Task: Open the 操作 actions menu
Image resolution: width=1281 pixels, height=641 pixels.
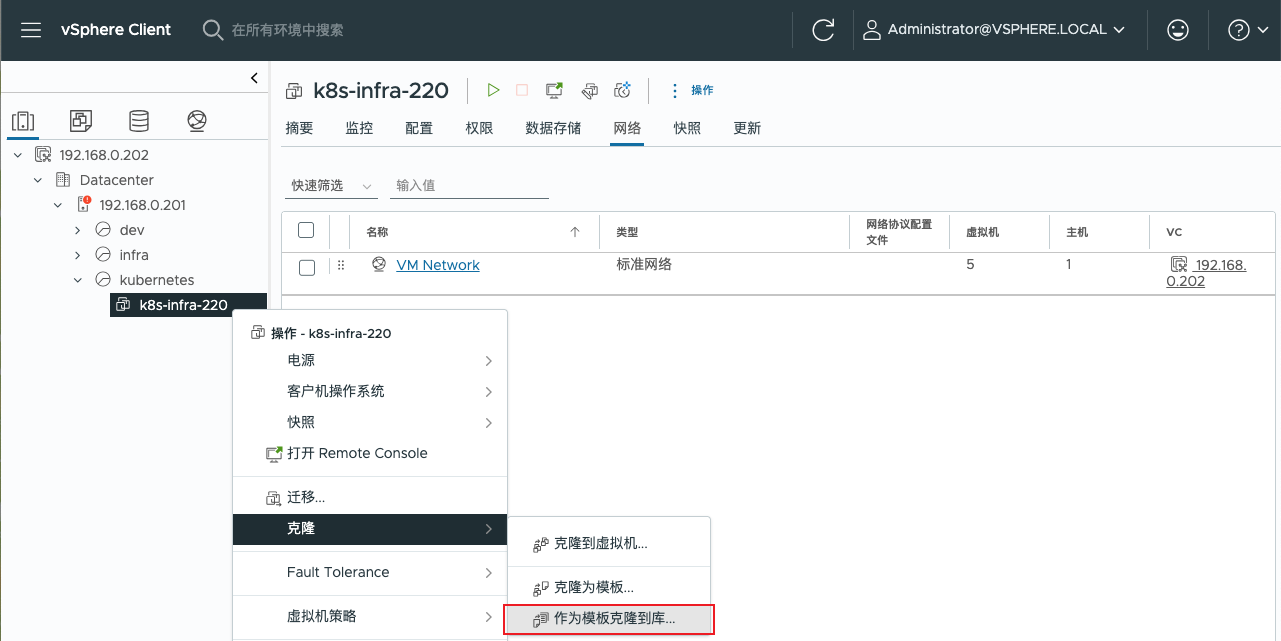Action: pos(692,90)
